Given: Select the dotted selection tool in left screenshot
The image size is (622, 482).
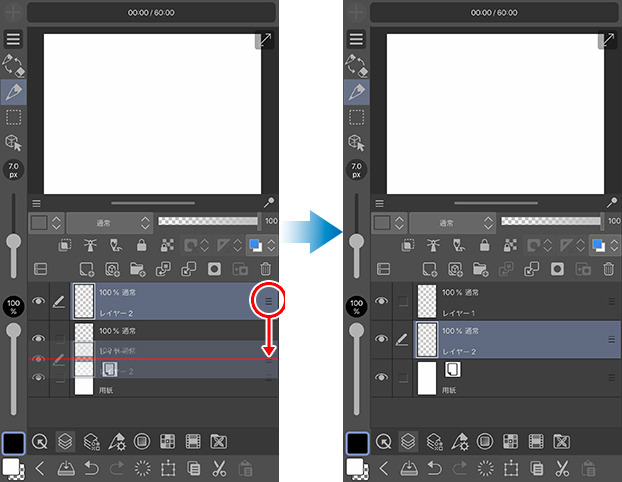Looking at the screenshot, I should tap(13, 117).
